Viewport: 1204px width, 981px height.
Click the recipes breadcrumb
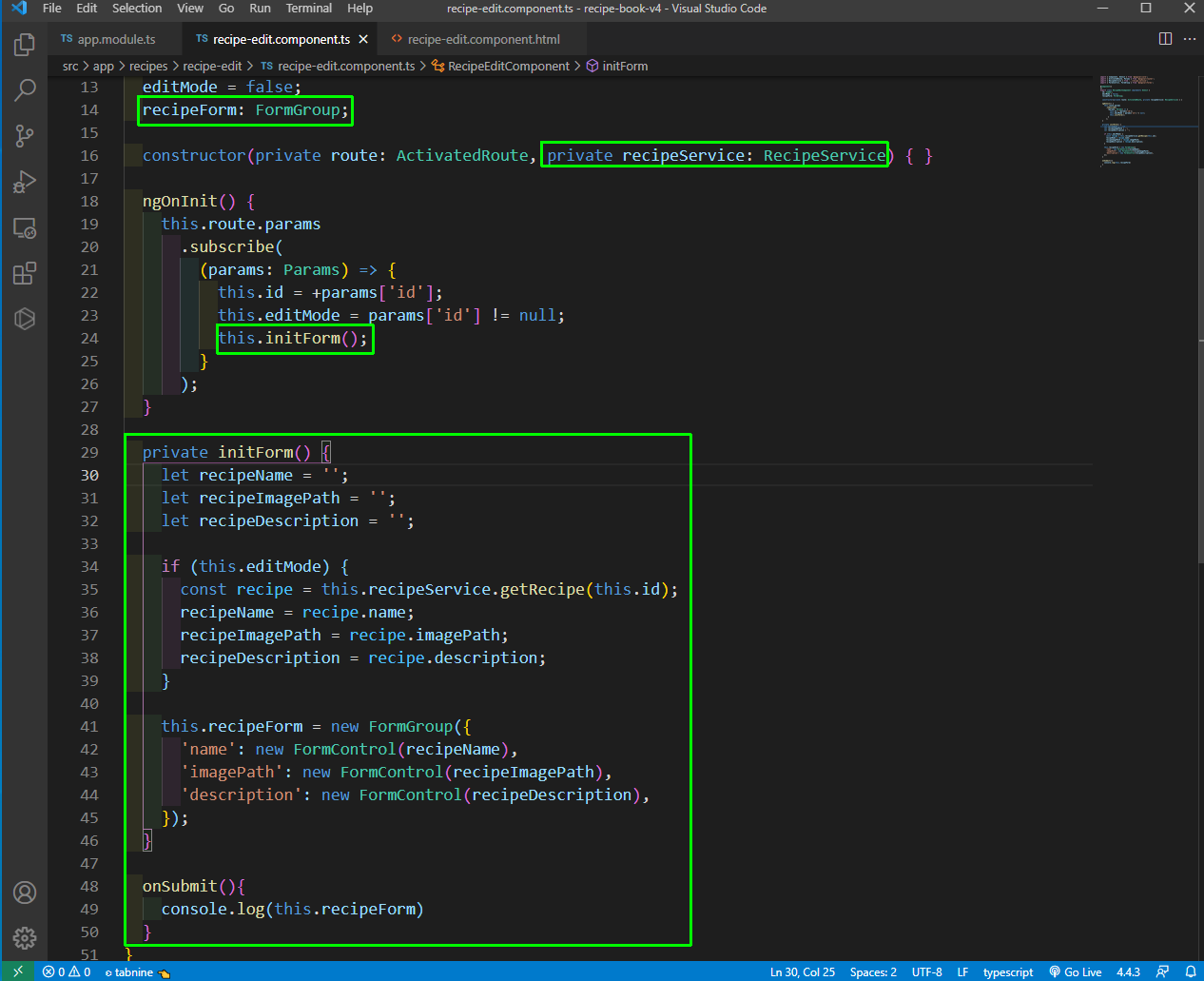point(148,67)
